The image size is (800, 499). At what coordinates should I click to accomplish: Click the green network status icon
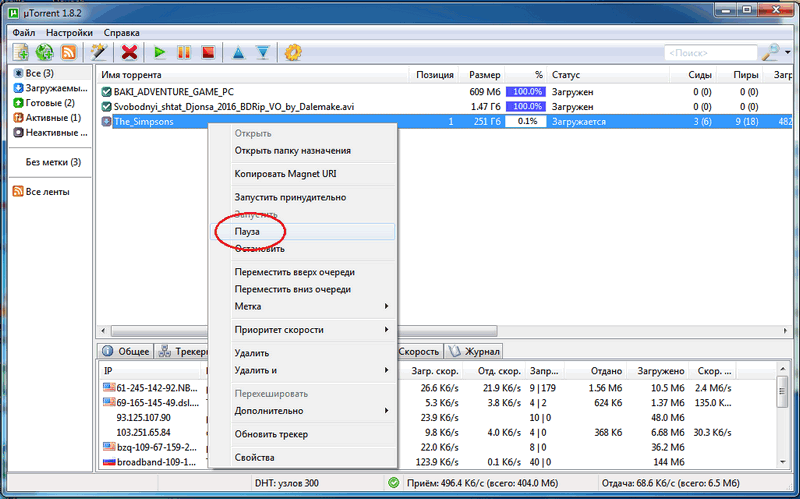pyautogui.click(x=393, y=482)
